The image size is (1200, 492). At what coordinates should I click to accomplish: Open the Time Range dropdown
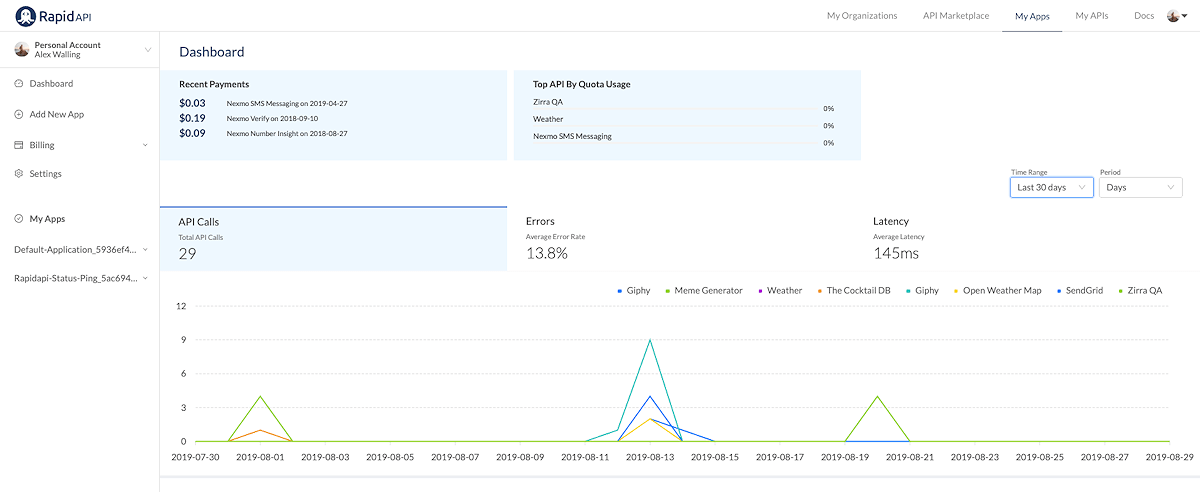tap(1052, 187)
